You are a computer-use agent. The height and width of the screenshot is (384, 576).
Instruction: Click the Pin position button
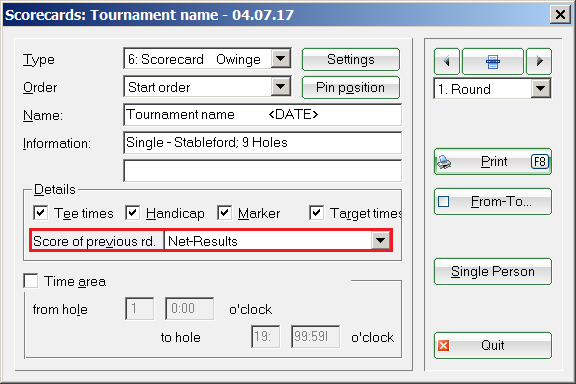point(351,87)
